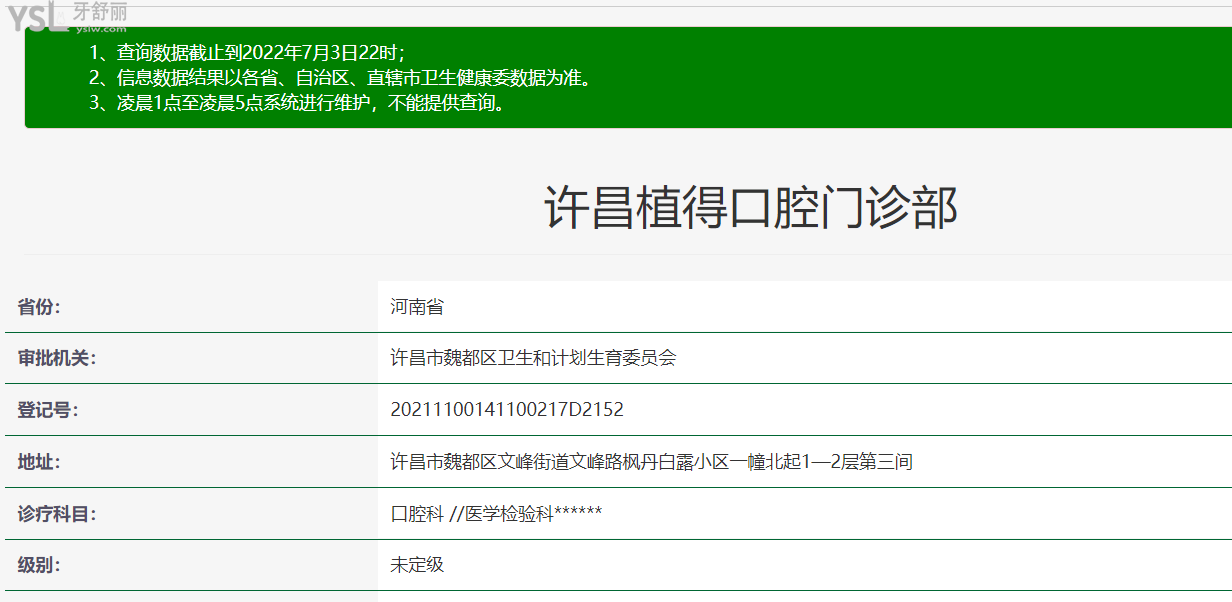The height and width of the screenshot is (602, 1232).
Task: Click the 河南省 value
Action: (417, 306)
